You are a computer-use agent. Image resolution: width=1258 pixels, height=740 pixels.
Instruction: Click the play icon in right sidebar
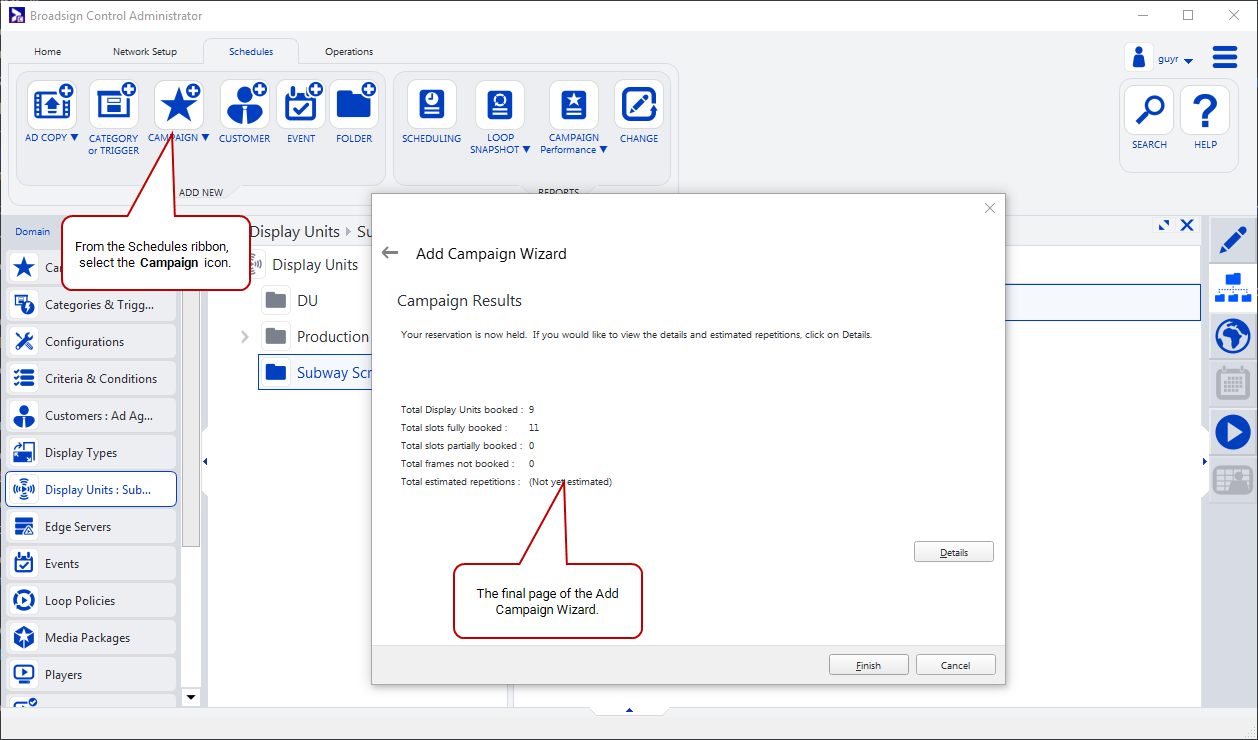click(1233, 432)
